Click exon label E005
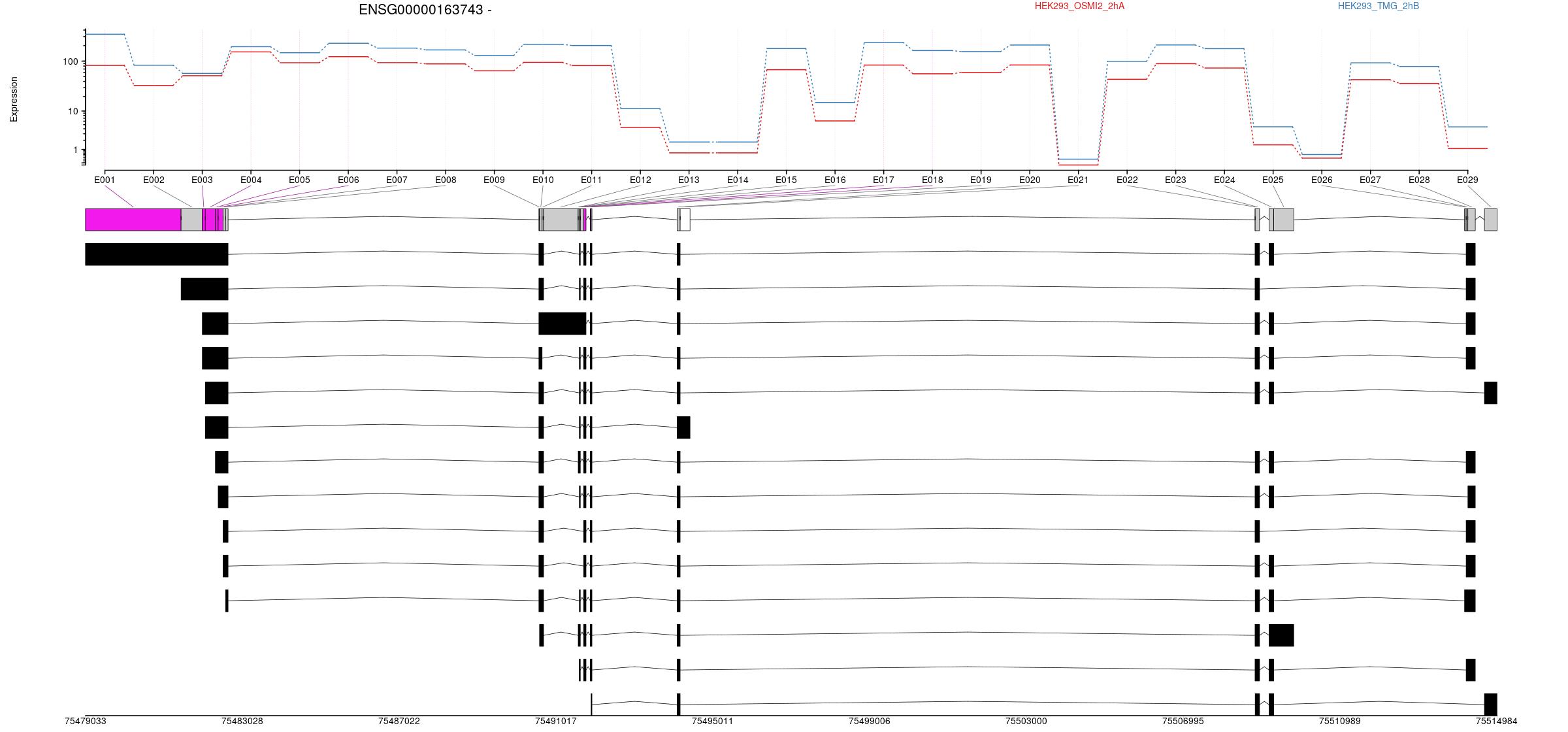Image resolution: width=1568 pixels, height=732 pixels. pyautogui.click(x=299, y=180)
